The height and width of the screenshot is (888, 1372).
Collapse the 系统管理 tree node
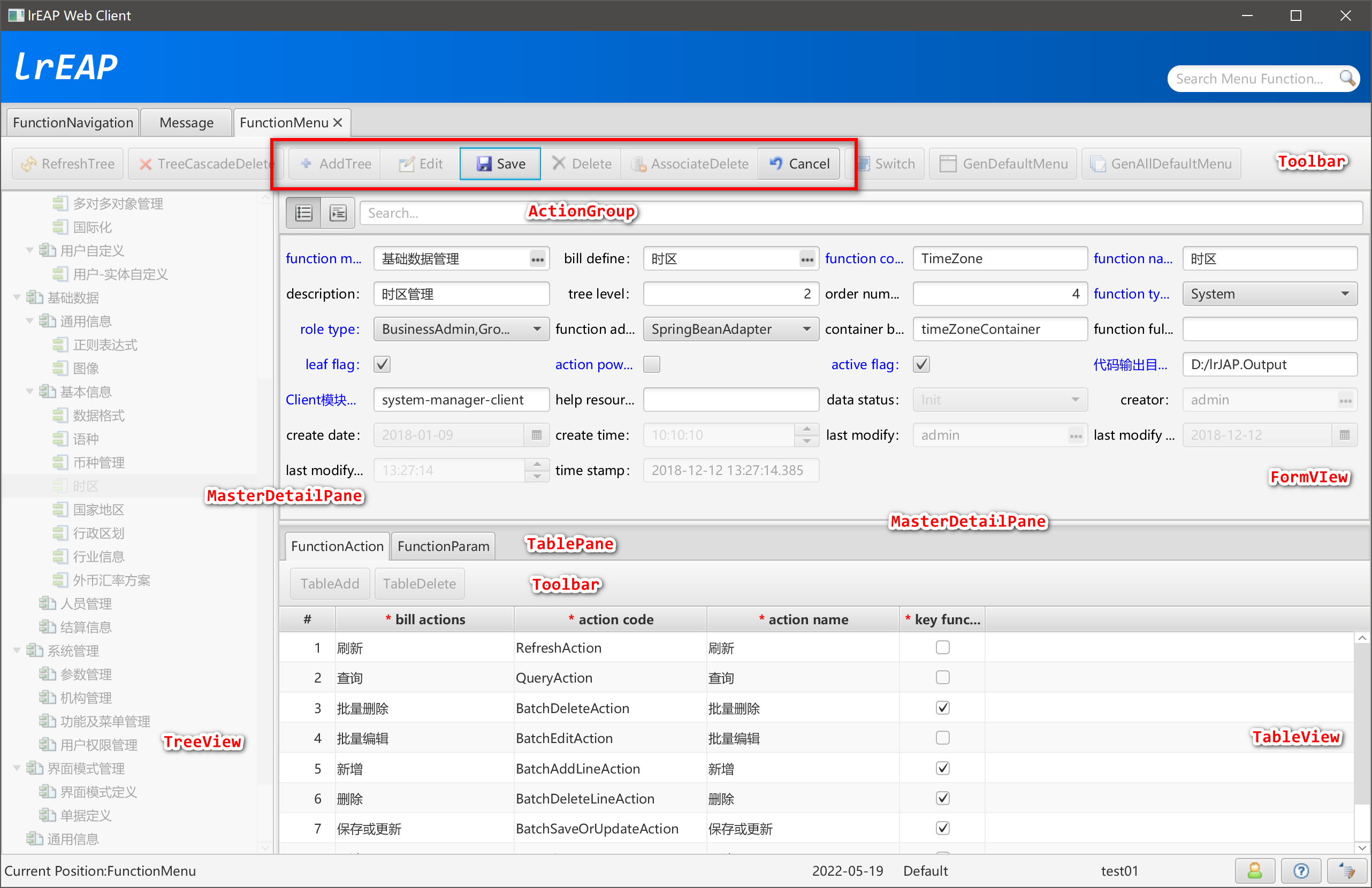17,650
